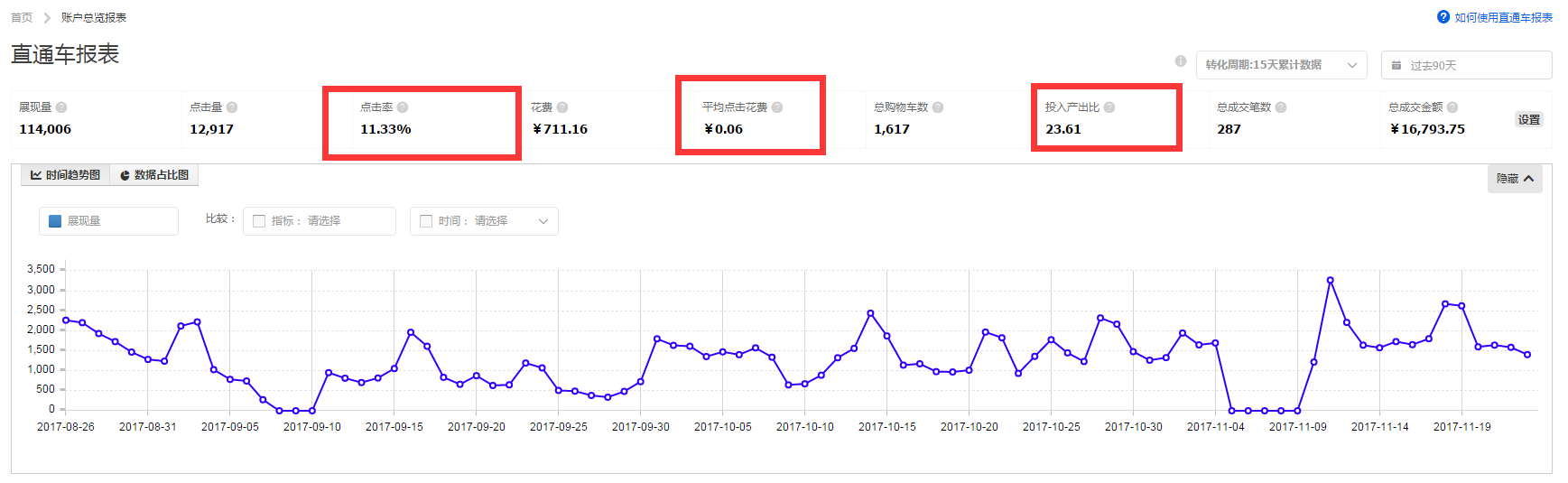Collapse the chart with the 隐藏 button
1568x483 pixels.
point(1515,179)
